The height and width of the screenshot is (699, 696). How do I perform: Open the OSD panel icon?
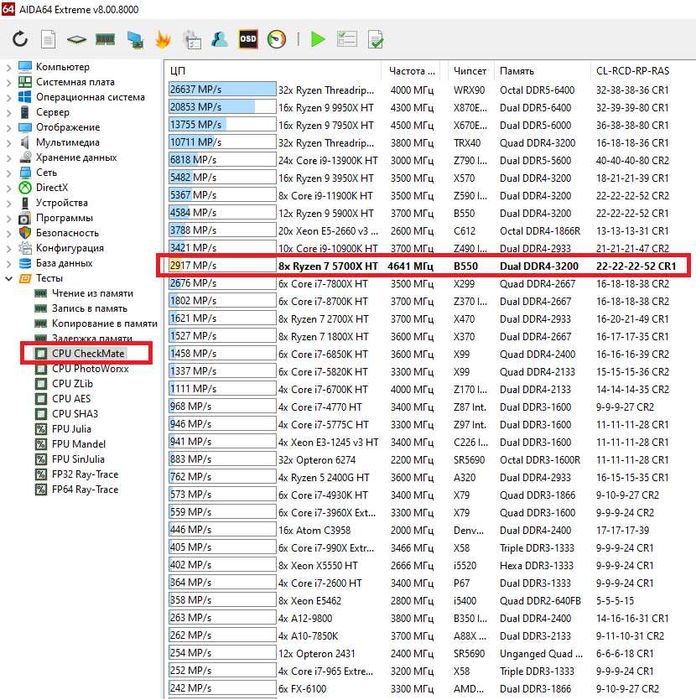click(x=248, y=39)
